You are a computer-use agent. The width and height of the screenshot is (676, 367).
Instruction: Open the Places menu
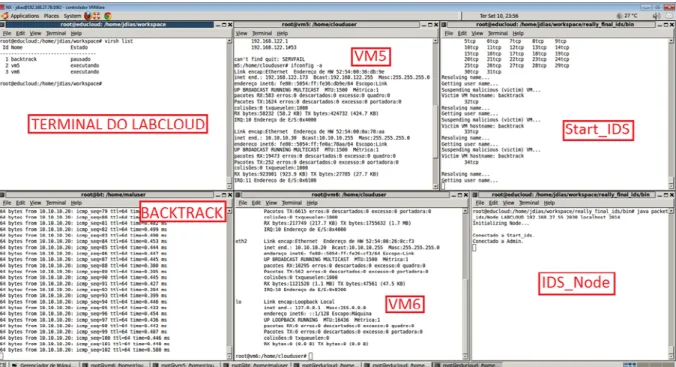[x=51, y=16]
